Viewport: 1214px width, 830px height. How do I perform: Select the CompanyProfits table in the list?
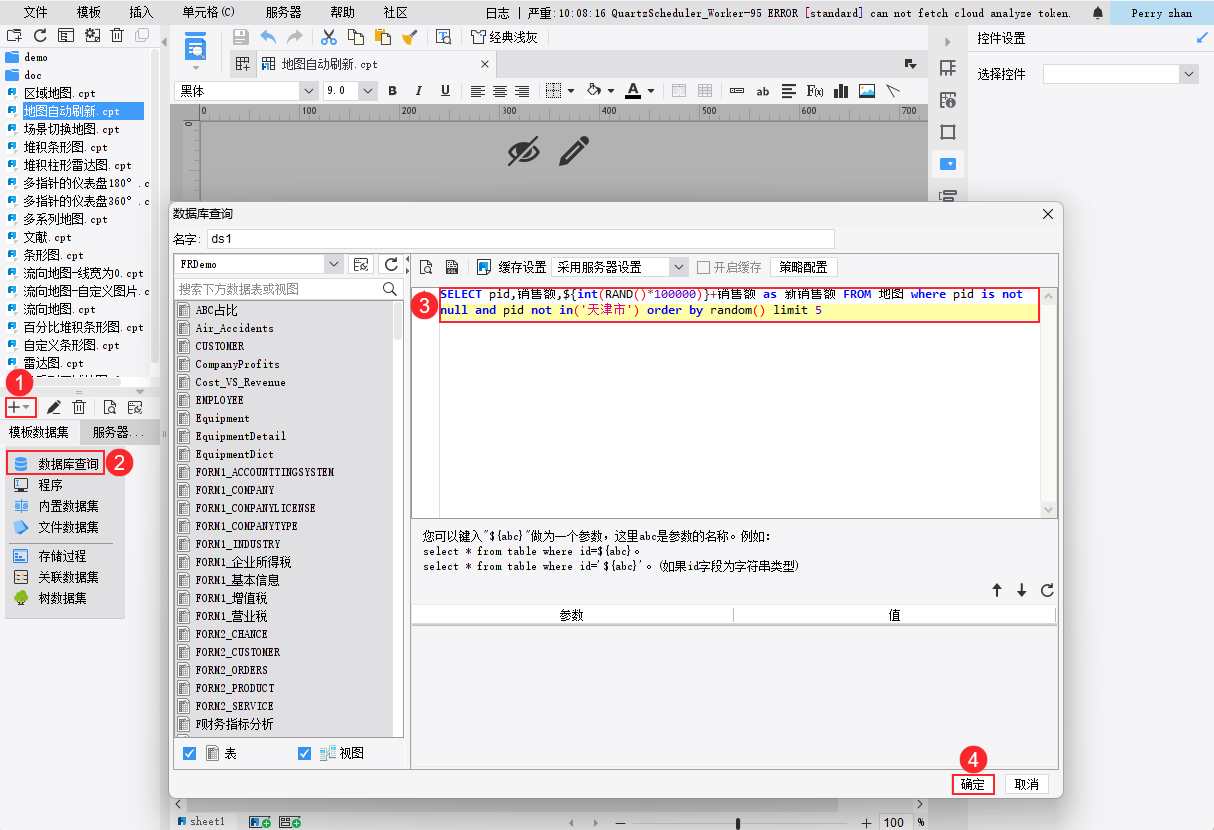pos(237,364)
